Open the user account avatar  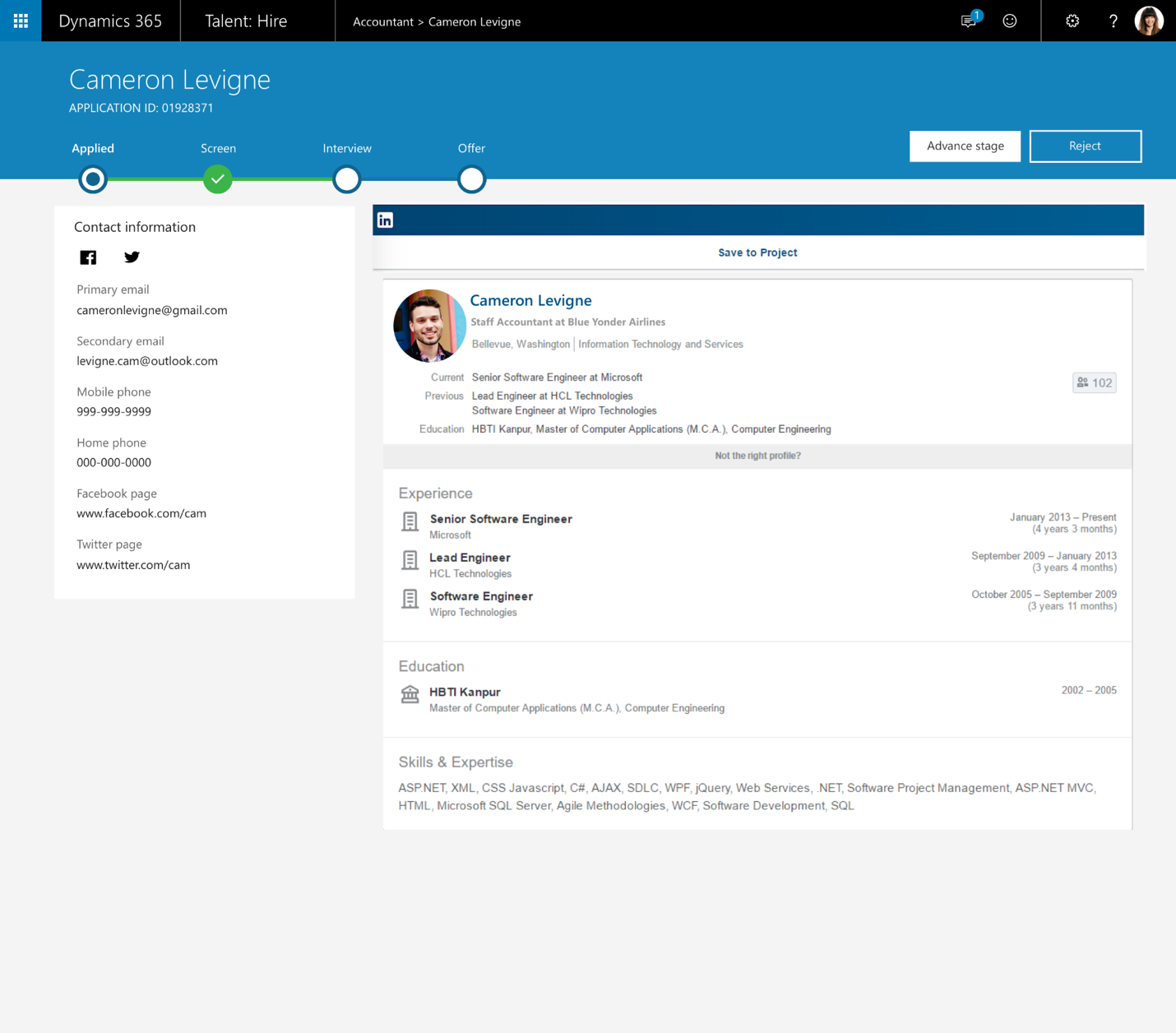click(x=1149, y=21)
